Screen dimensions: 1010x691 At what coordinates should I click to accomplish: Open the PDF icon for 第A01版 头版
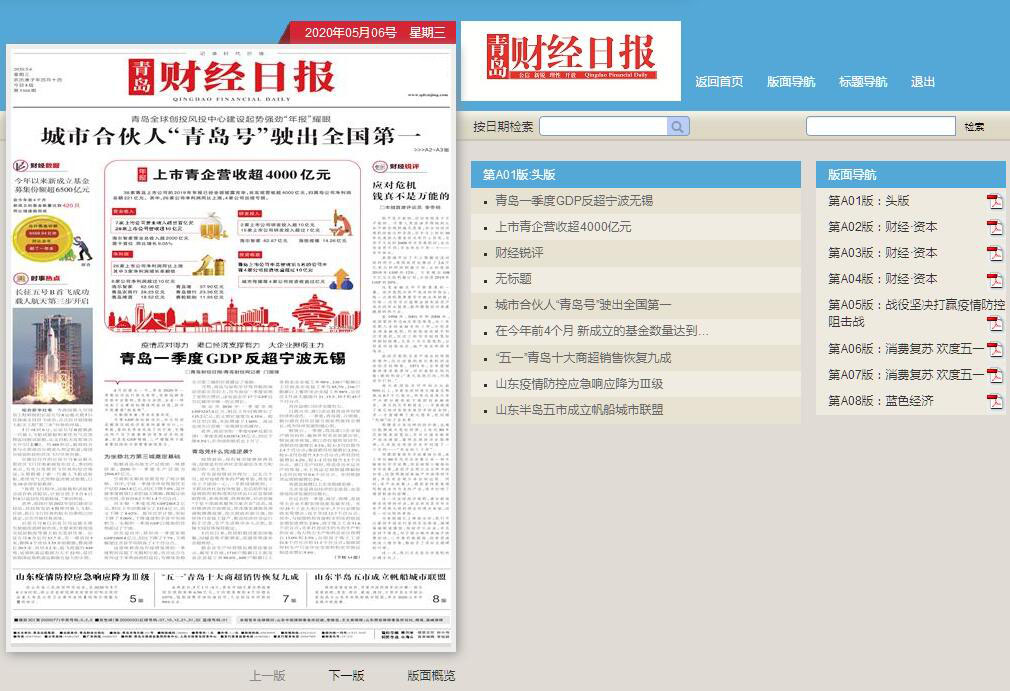995,202
